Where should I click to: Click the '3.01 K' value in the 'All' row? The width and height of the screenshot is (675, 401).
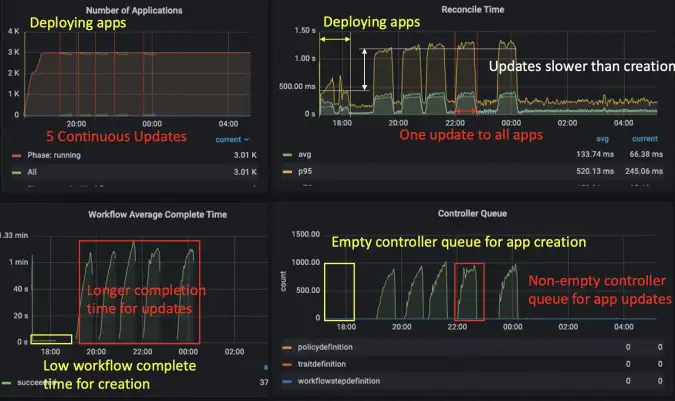(245, 172)
